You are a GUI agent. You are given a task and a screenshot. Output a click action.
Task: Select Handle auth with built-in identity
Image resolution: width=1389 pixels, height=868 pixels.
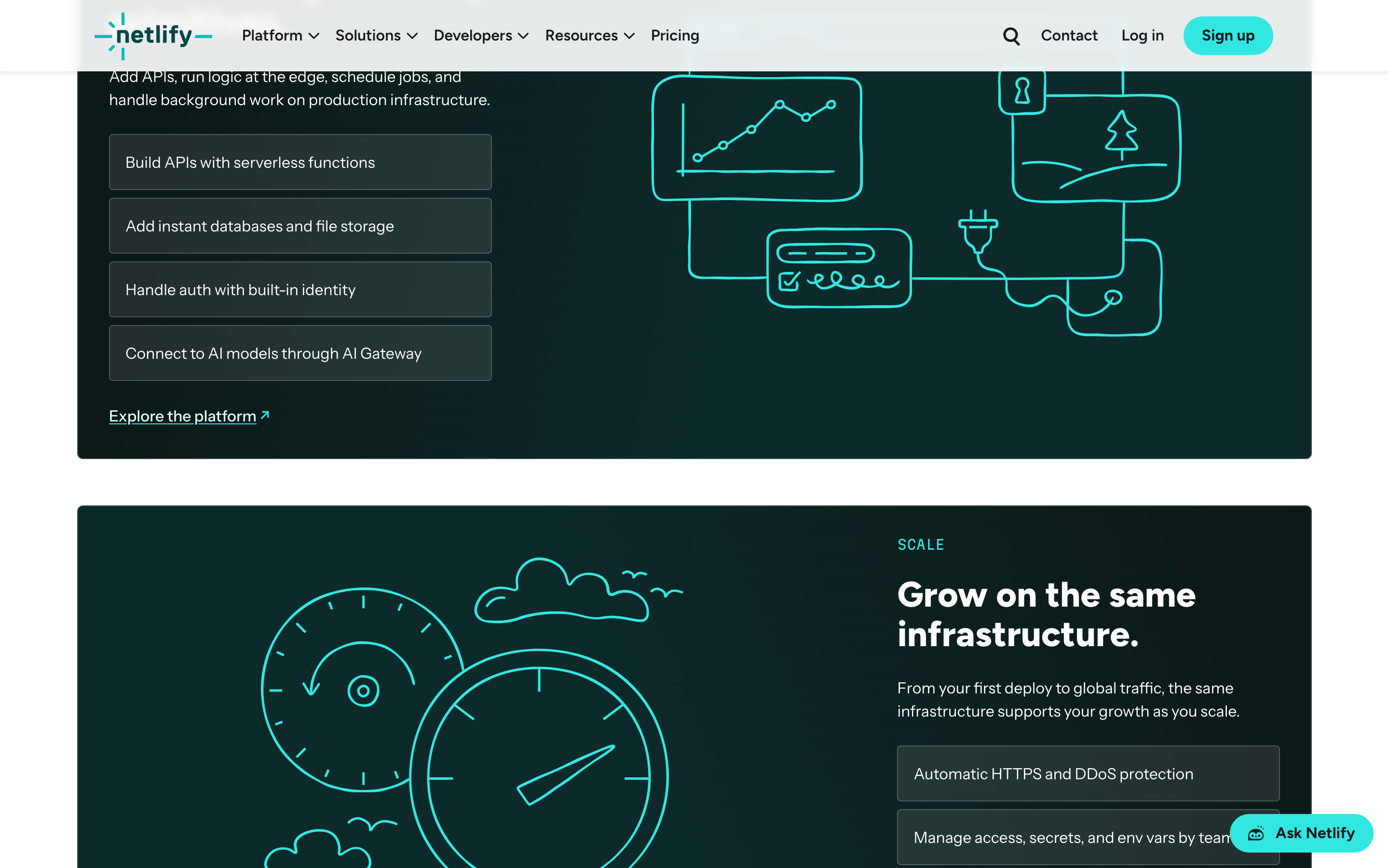point(300,289)
